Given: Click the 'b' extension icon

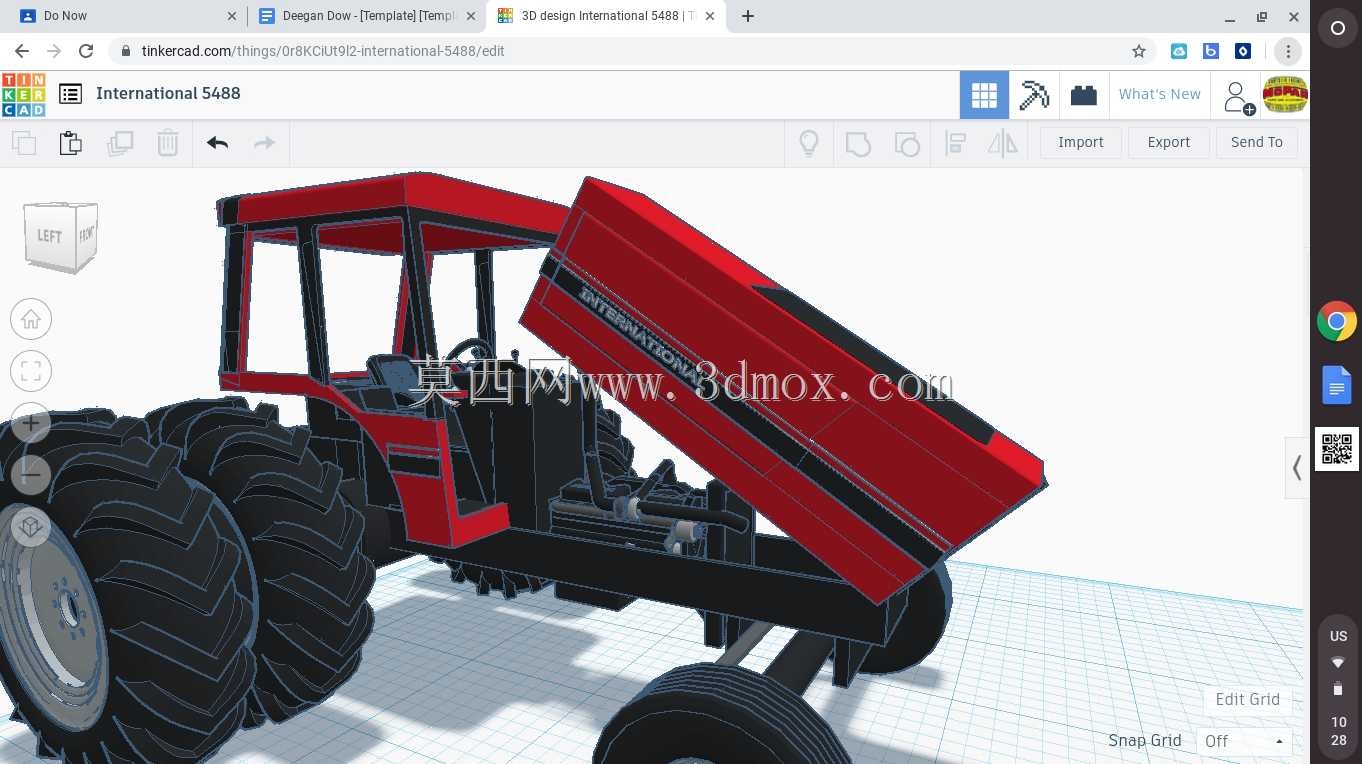Looking at the screenshot, I should pos(1211,51).
